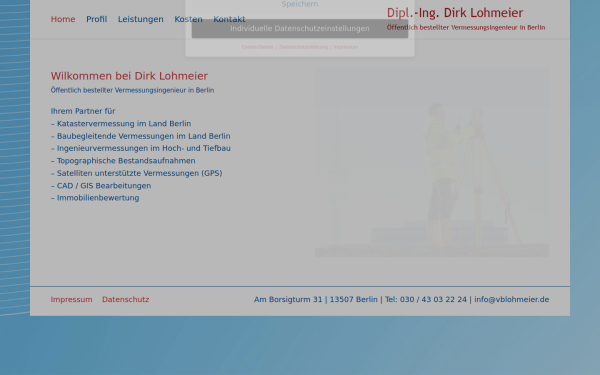Click header subtitle Öffentlich bestellter Vermessungsingenieur

466,28
